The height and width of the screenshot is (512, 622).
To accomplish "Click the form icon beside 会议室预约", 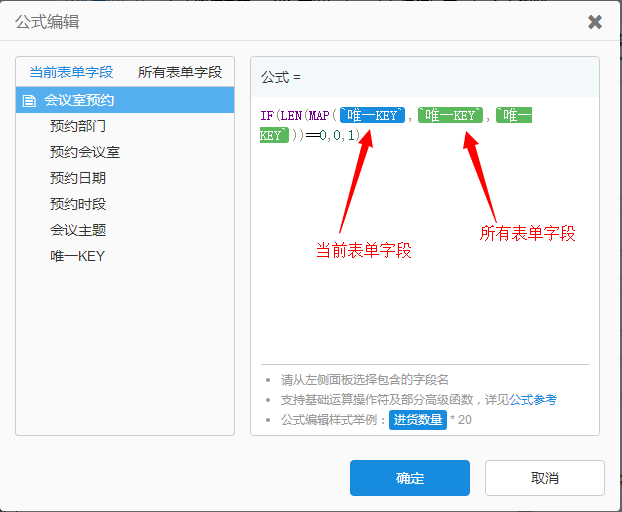I will tap(29, 100).
